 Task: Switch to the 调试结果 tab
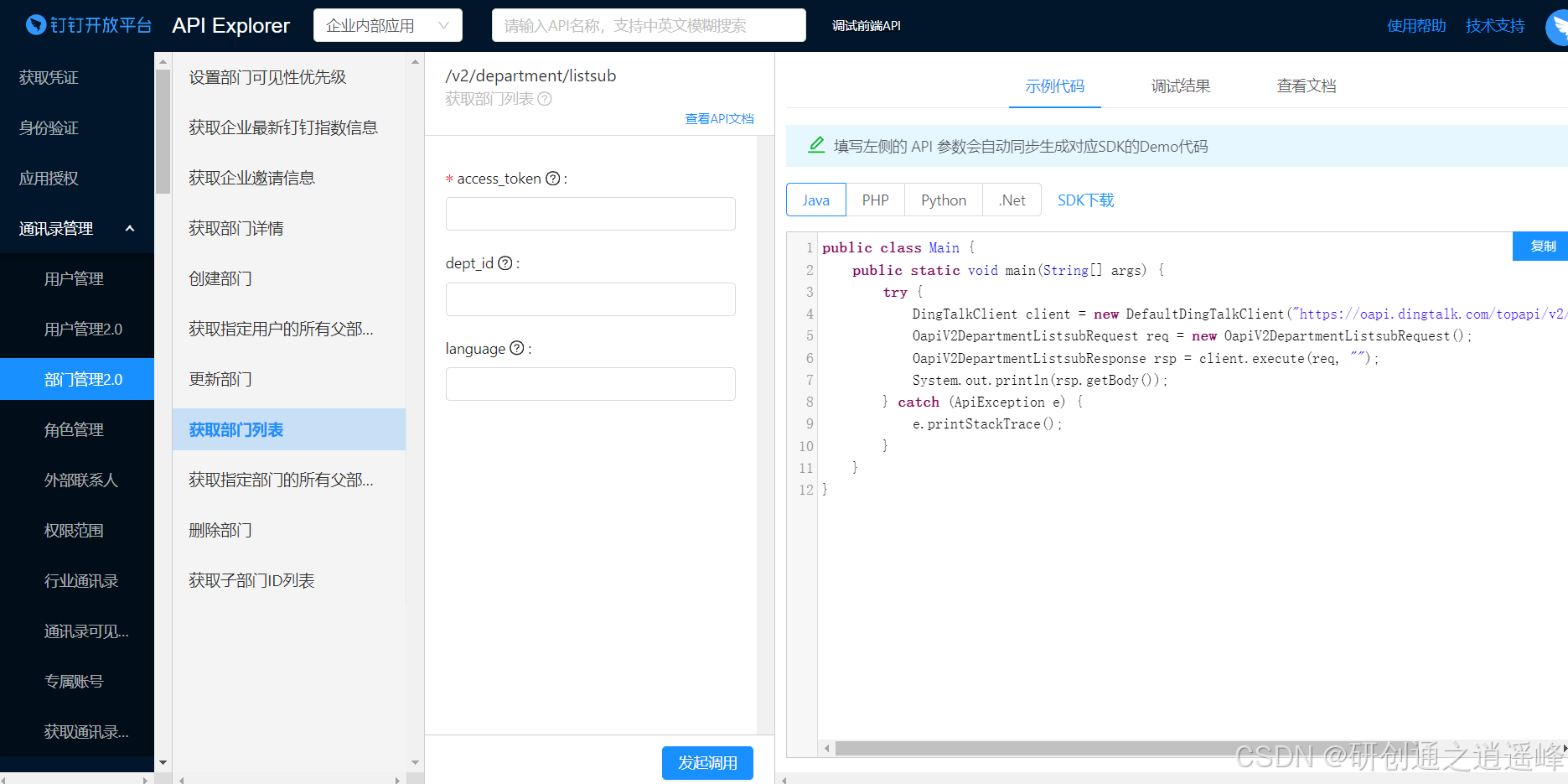tap(1180, 86)
